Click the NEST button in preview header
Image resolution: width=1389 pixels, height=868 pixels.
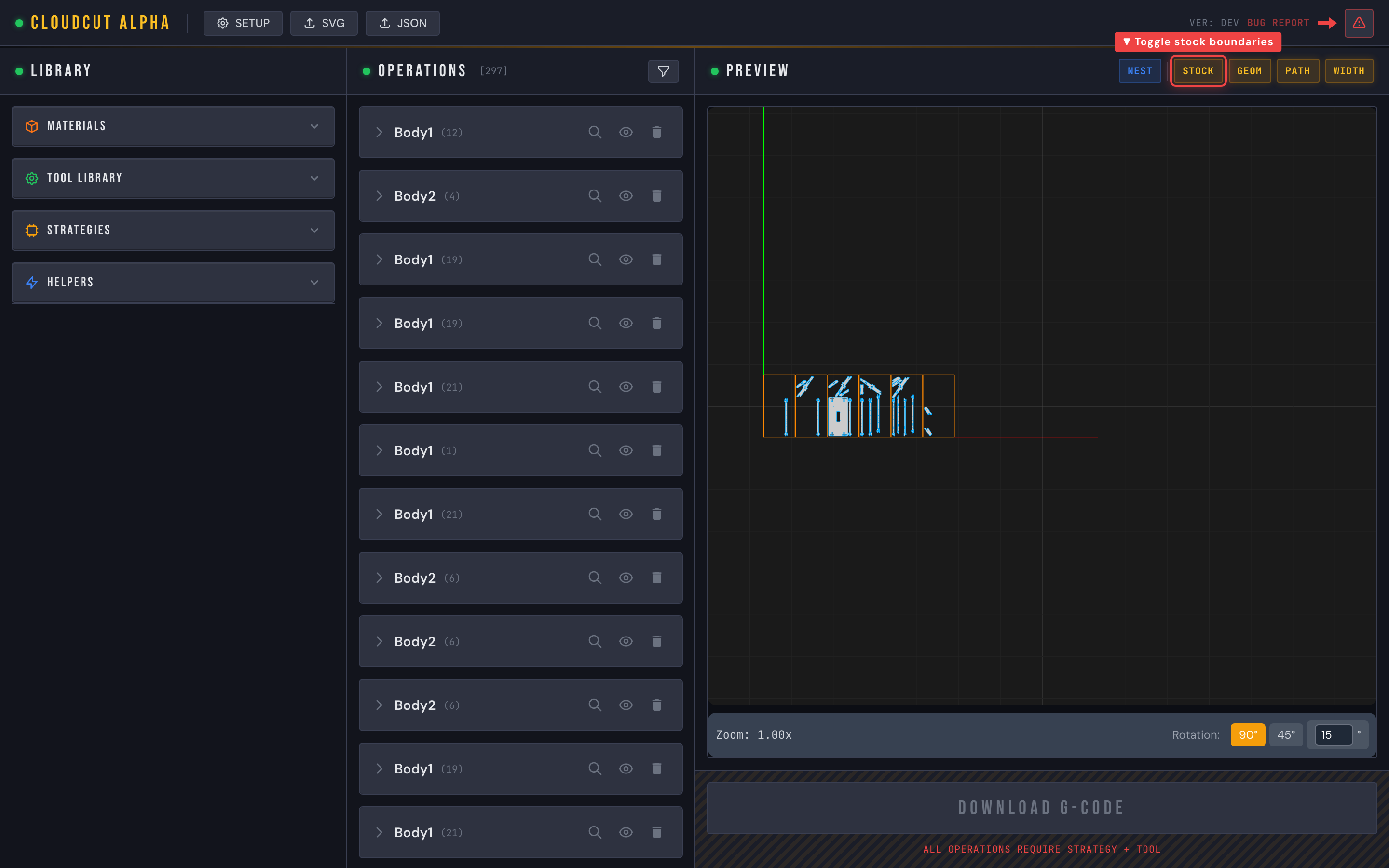point(1139,71)
